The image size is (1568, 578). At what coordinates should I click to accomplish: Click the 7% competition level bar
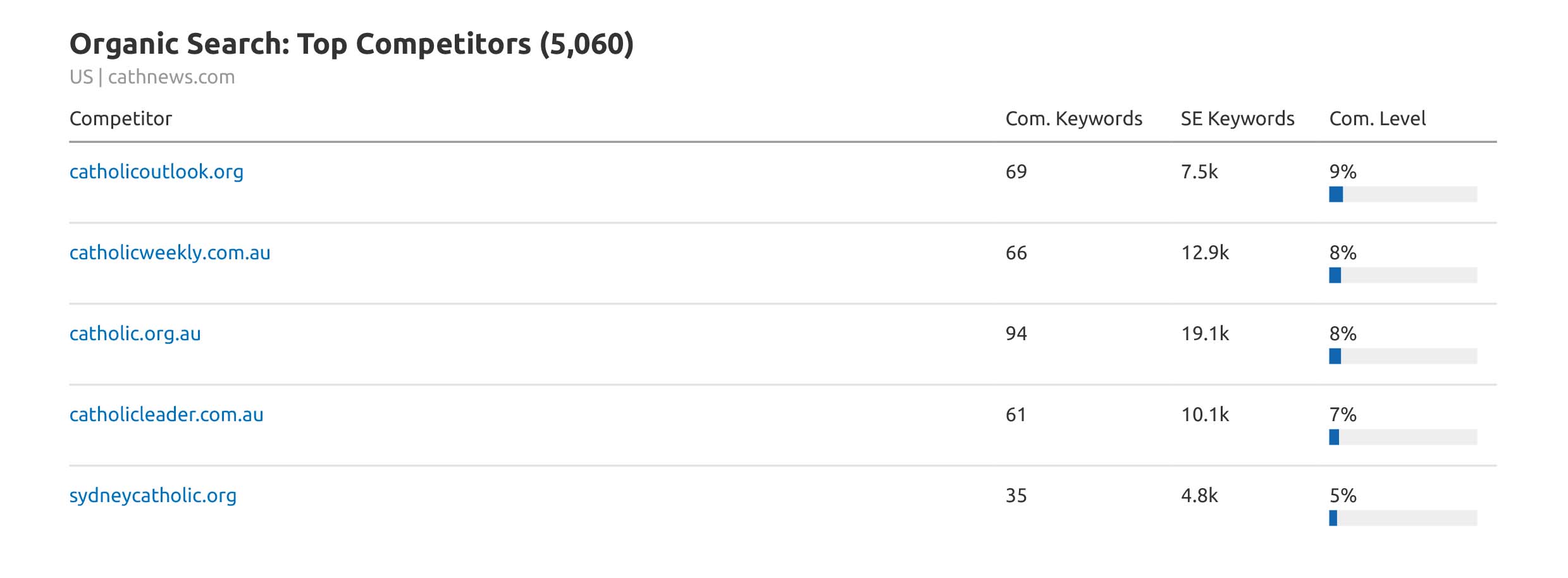1402,437
